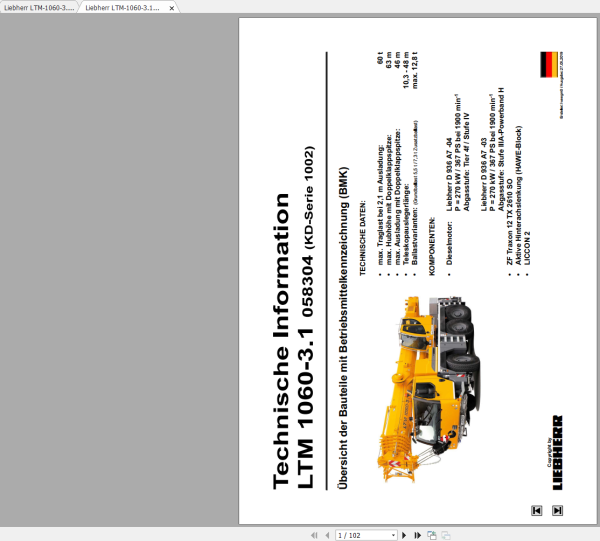Click the German flag on the page
The height and width of the screenshot is (541, 600).
point(549,64)
